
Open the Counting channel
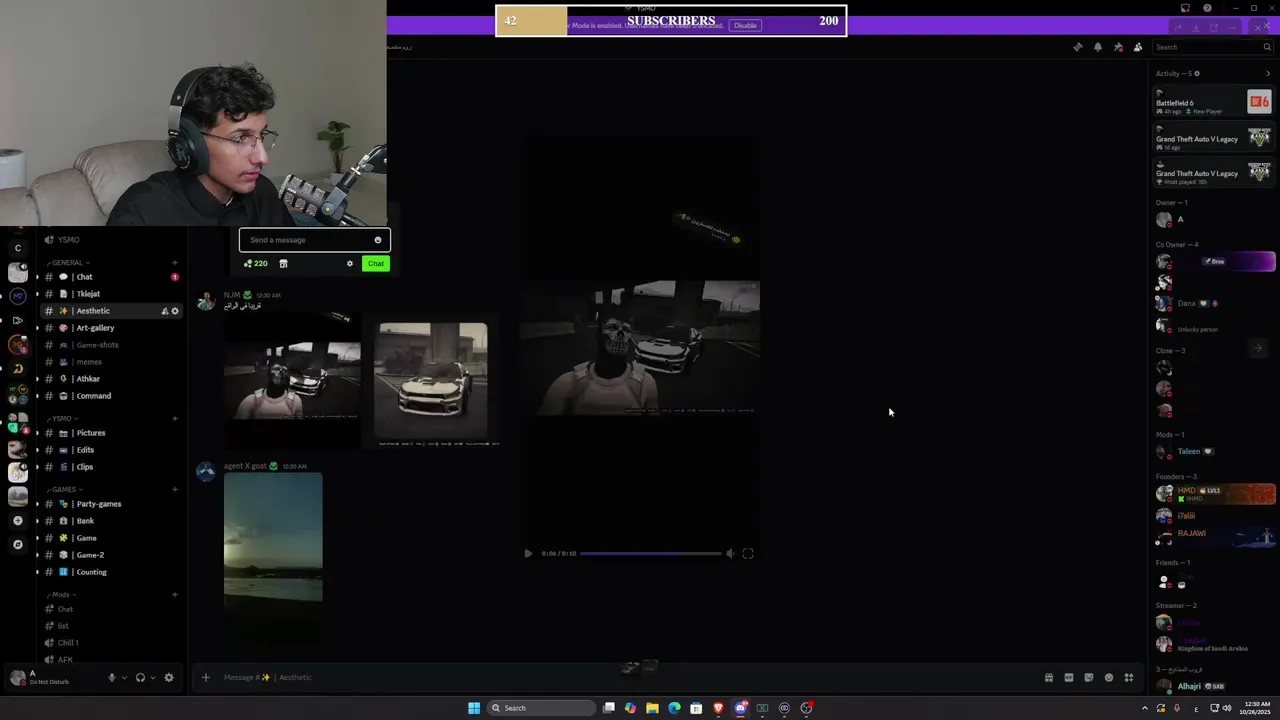coord(110,572)
